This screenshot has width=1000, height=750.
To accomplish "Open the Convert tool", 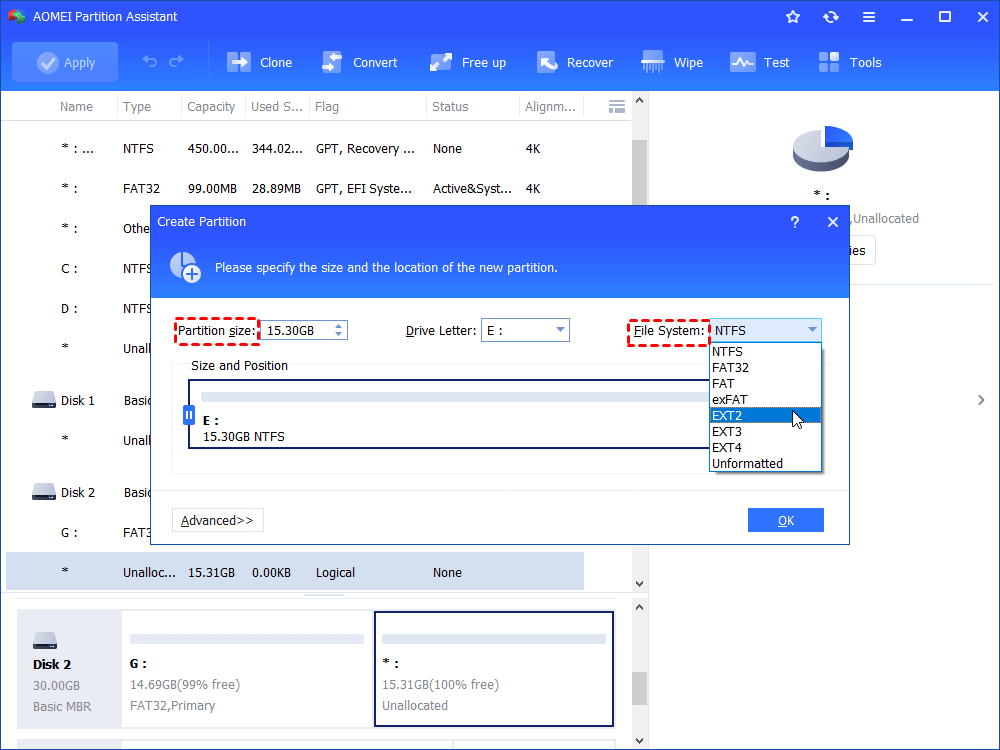I will pyautogui.click(x=360, y=61).
